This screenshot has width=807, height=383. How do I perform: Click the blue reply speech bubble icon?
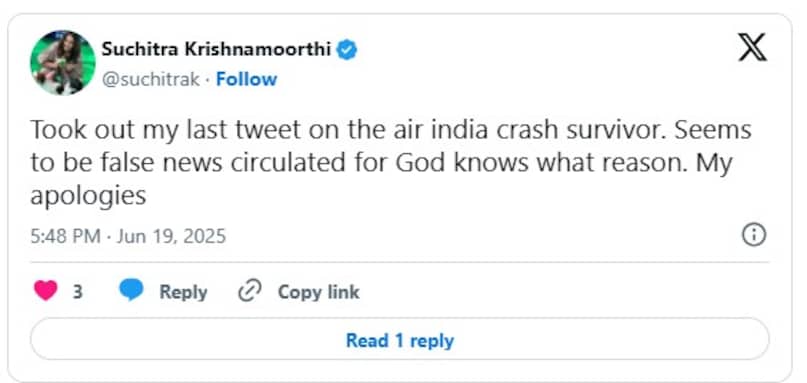131,291
